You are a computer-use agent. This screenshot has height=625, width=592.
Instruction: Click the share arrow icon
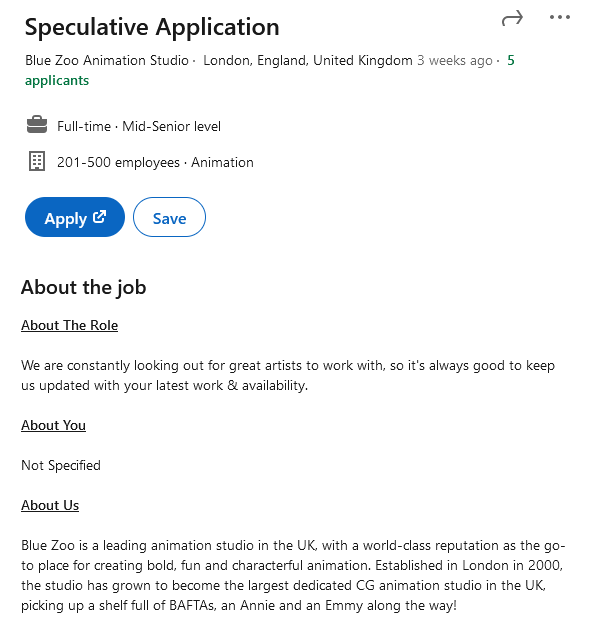point(512,18)
